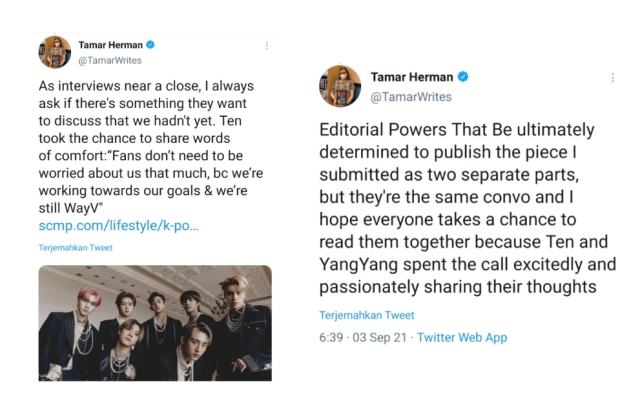The width and height of the screenshot is (620, 413).
Task: Open the @TamarWrites handle on right tweet
Action: pyautogui.click(x=411, y=96)
